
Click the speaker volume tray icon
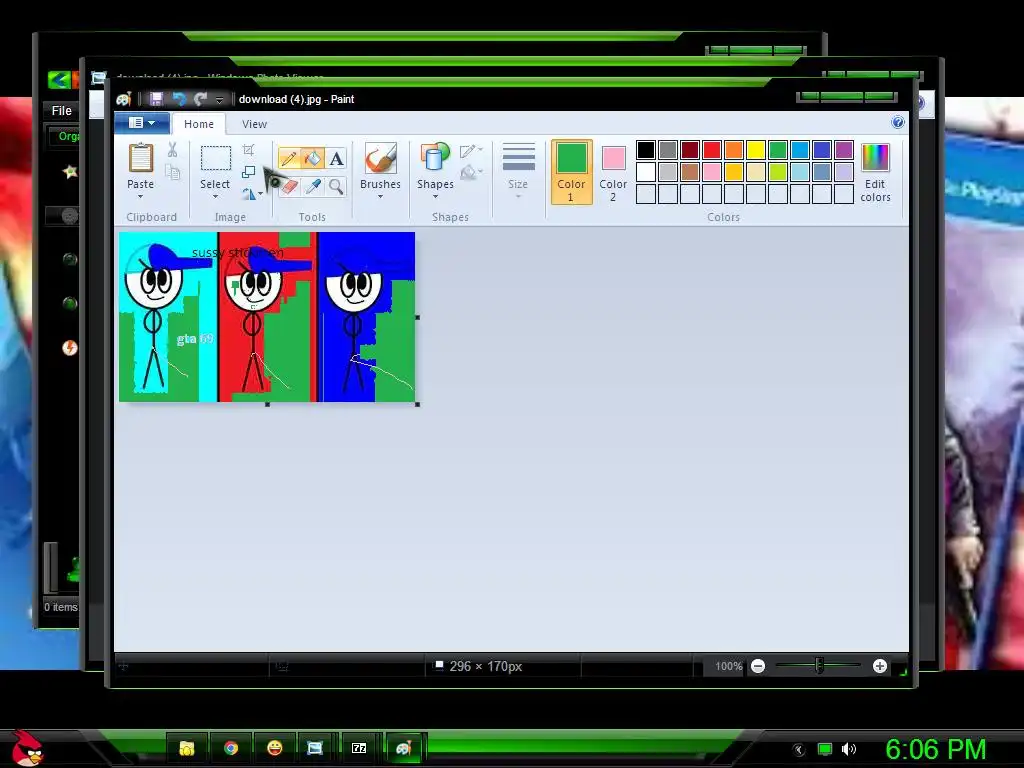pos(849,749)
